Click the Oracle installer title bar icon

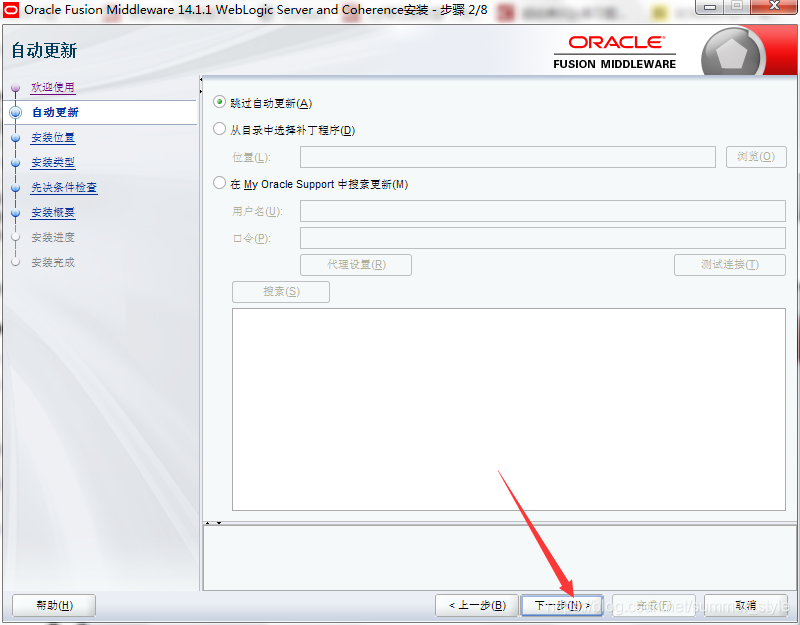click(x=11, y=9)
